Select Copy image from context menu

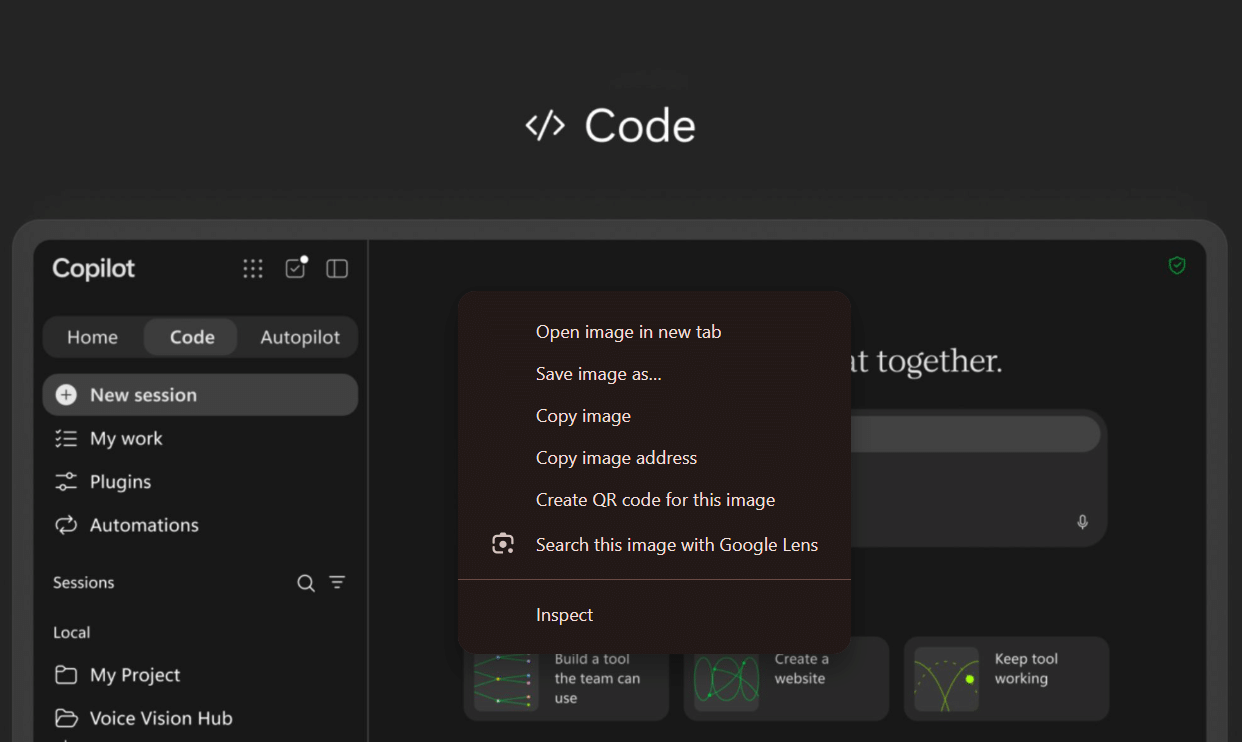tap(654, 416)
